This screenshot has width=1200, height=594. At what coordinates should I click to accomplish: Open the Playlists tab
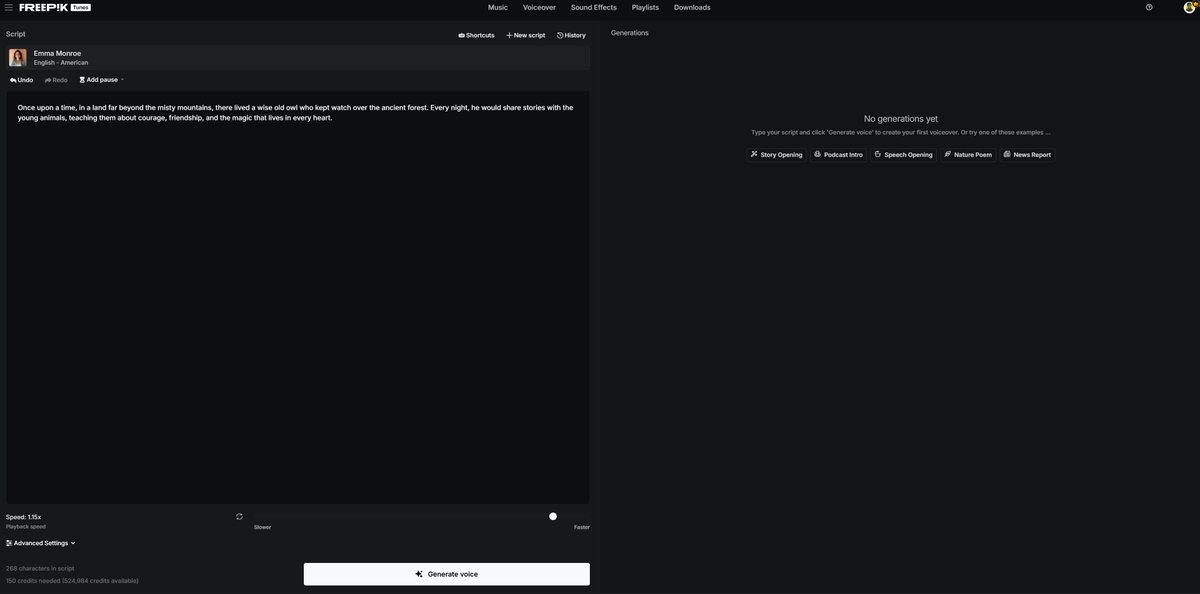645,7
